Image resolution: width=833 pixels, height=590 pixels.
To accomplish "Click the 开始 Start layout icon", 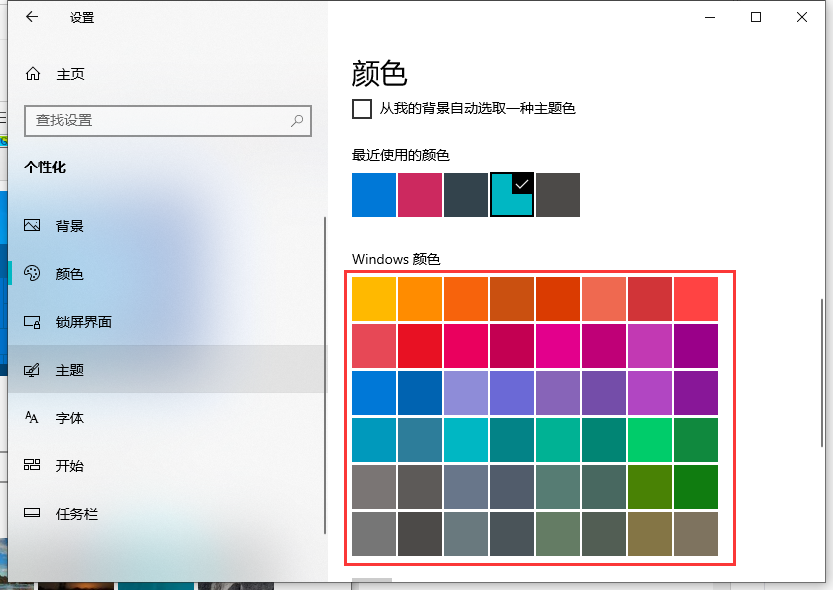I will [34, 466].
